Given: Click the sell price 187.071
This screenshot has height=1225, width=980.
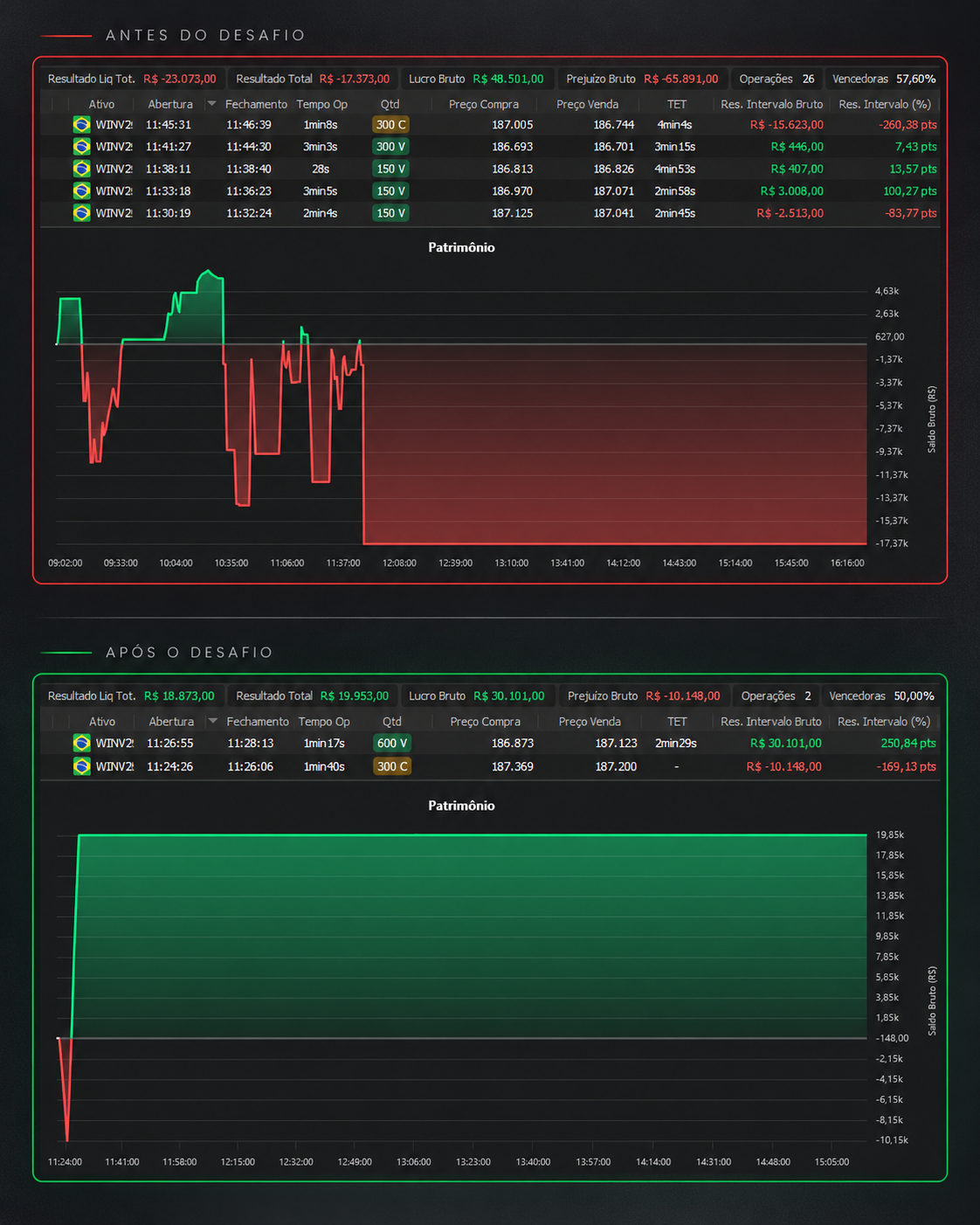Looking at the screenshot, I should click(x=614, y=190).
